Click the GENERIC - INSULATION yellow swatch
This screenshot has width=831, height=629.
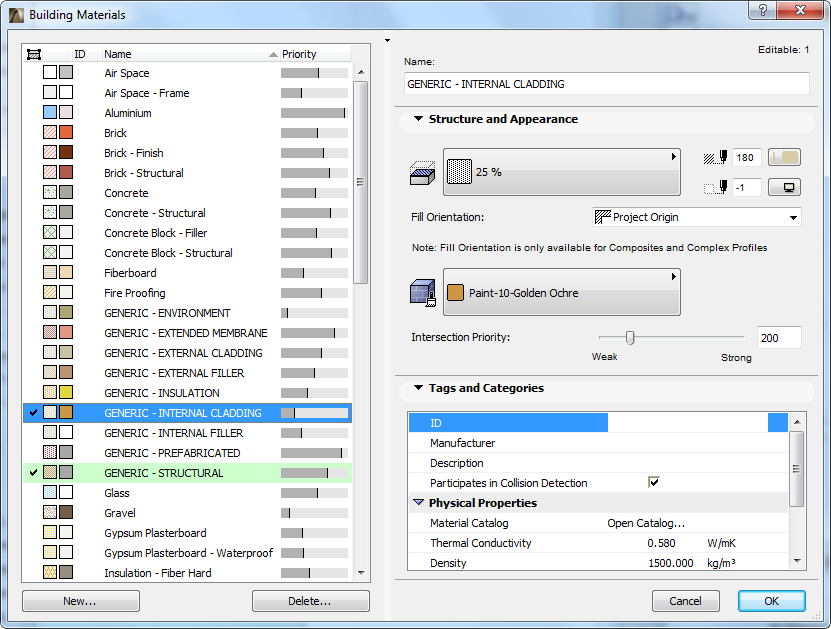click(x=66, y=393)
